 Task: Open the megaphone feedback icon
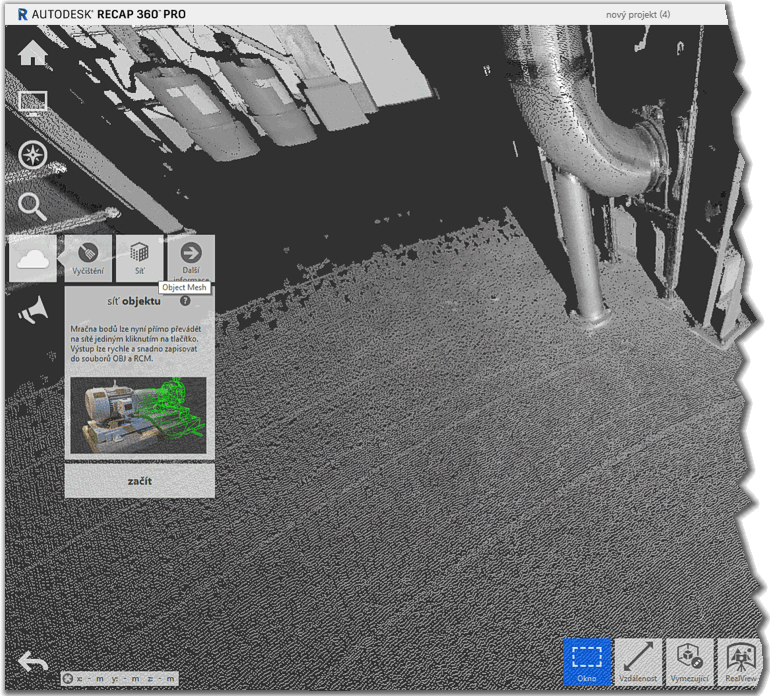tap(33, 311)
